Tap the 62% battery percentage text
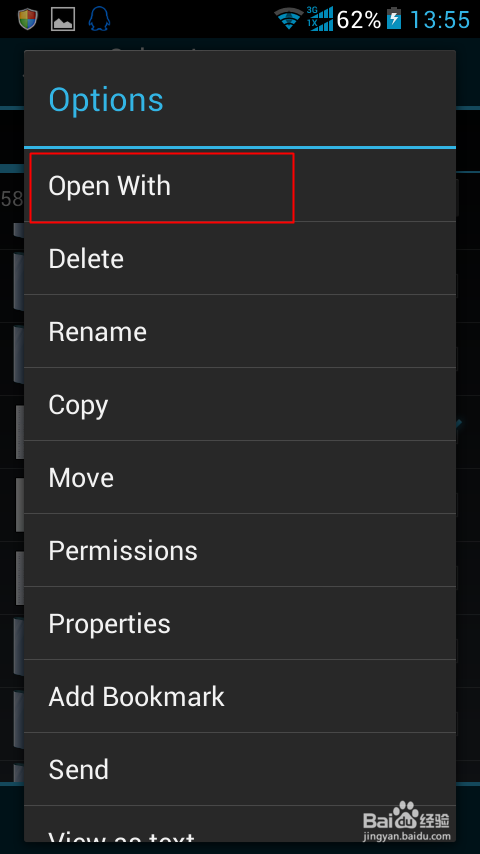Image resolution: width=480 pixels, height=854 pixels. click(x=359, y=20)
